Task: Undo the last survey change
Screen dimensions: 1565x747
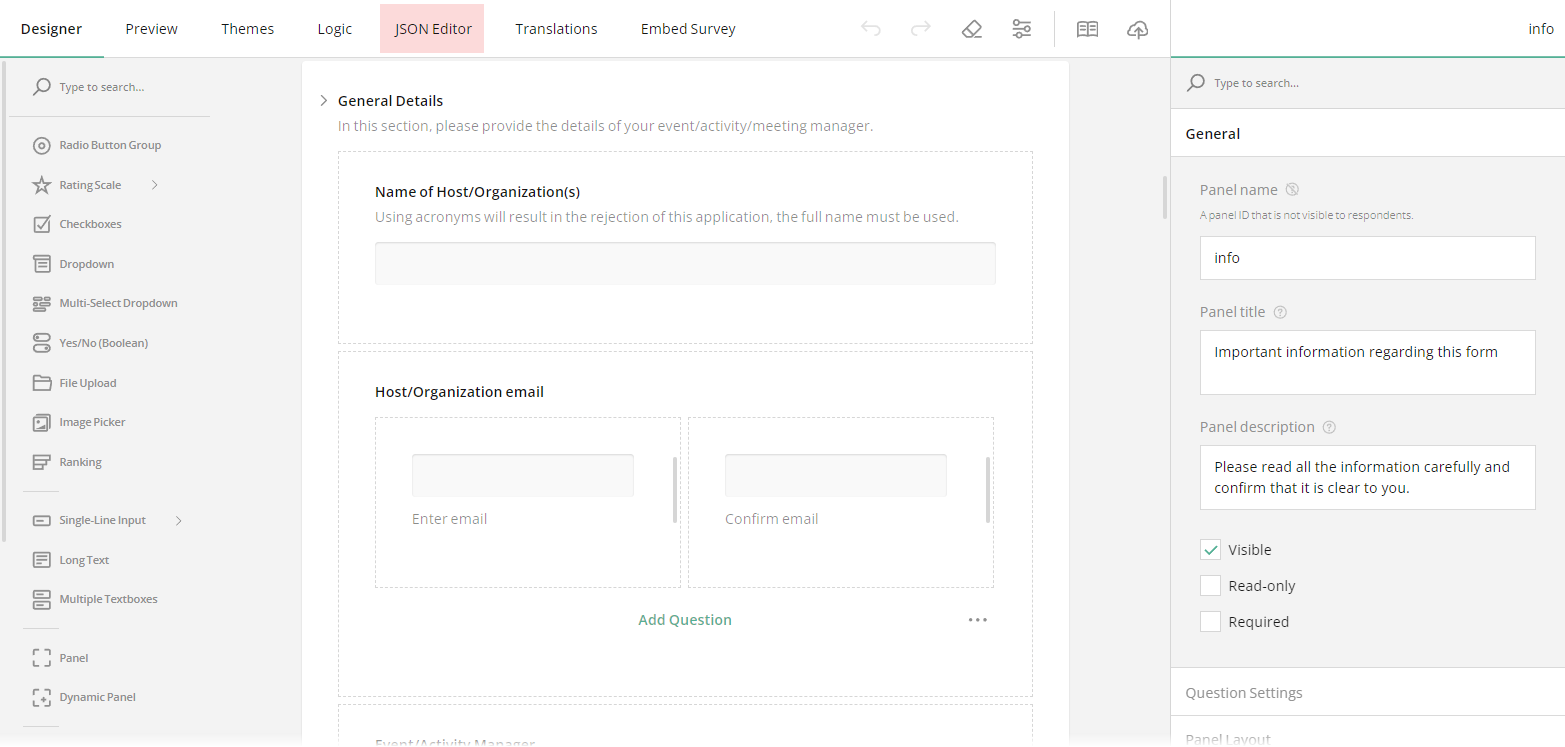Action: click(870, 28)
